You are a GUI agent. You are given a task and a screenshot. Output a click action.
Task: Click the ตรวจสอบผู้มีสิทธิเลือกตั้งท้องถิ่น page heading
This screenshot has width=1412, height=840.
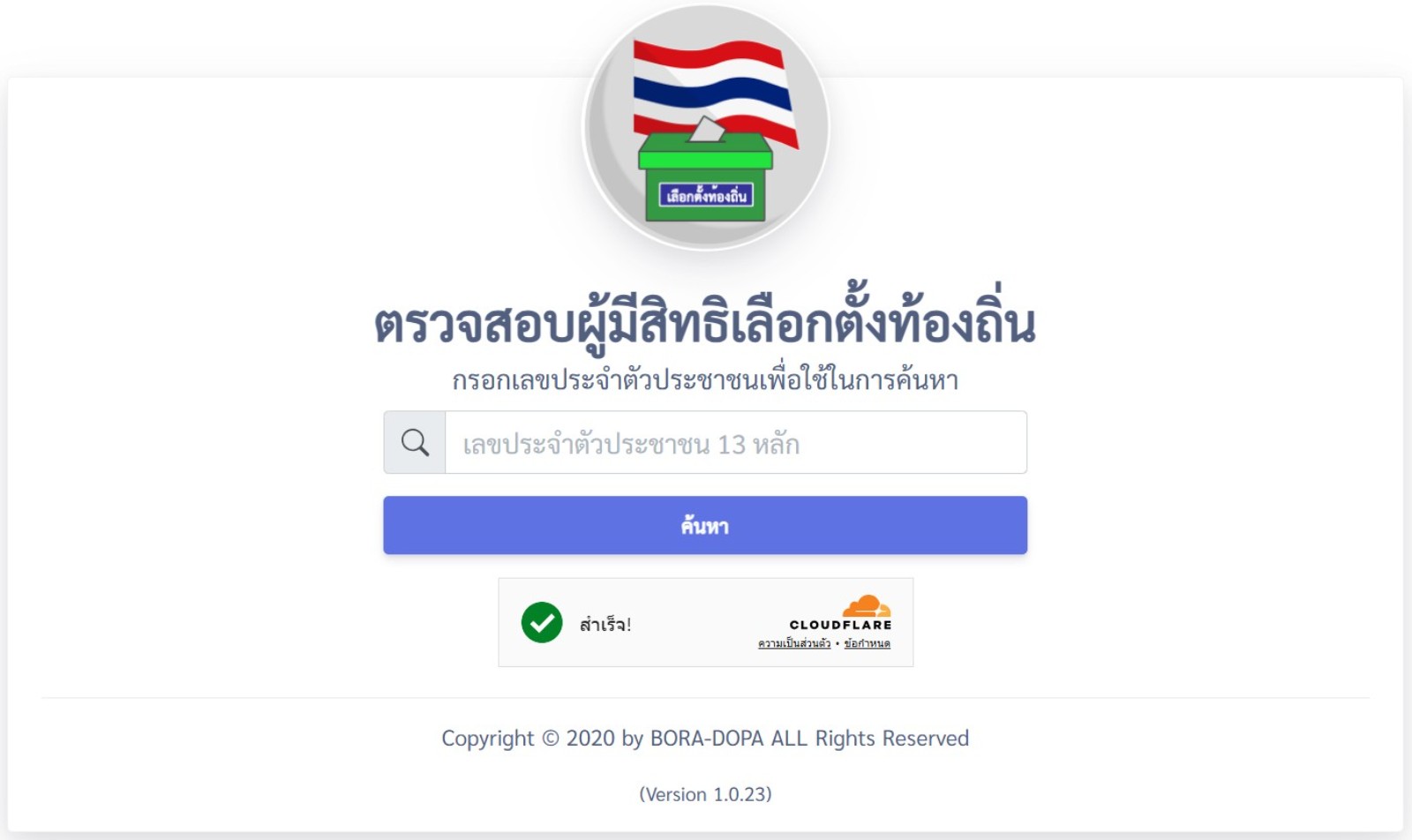(705, 323)
